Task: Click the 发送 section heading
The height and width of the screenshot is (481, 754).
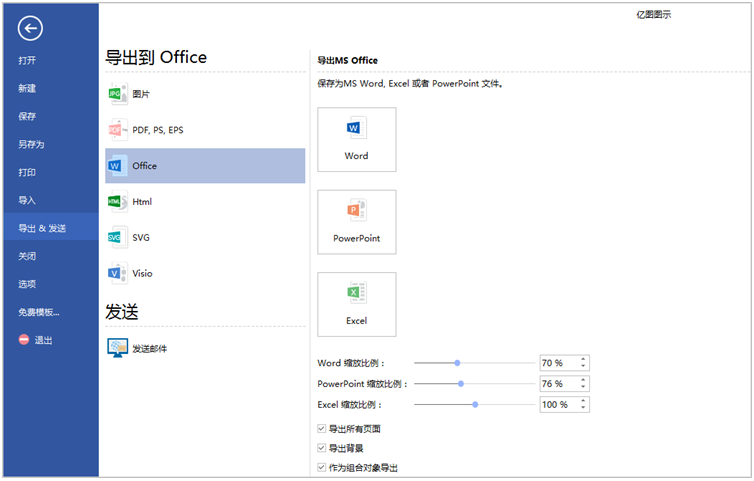Action: point(122,312)
